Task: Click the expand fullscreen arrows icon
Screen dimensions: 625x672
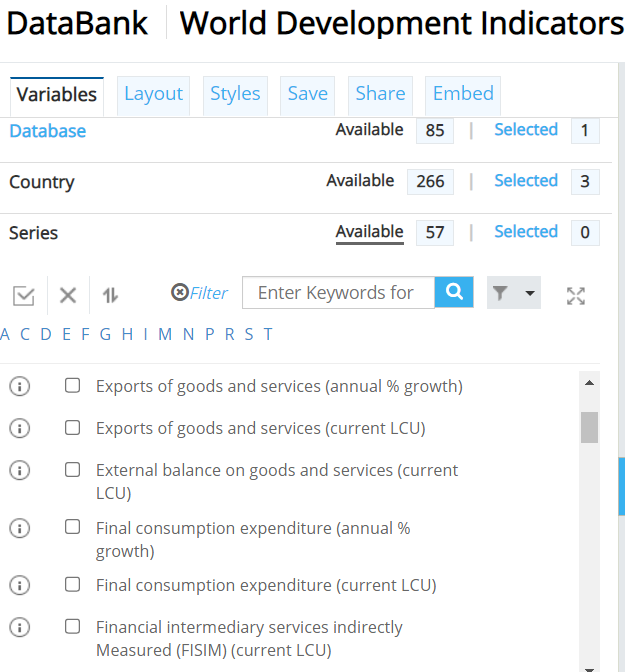Action: (x=575, y=295)
